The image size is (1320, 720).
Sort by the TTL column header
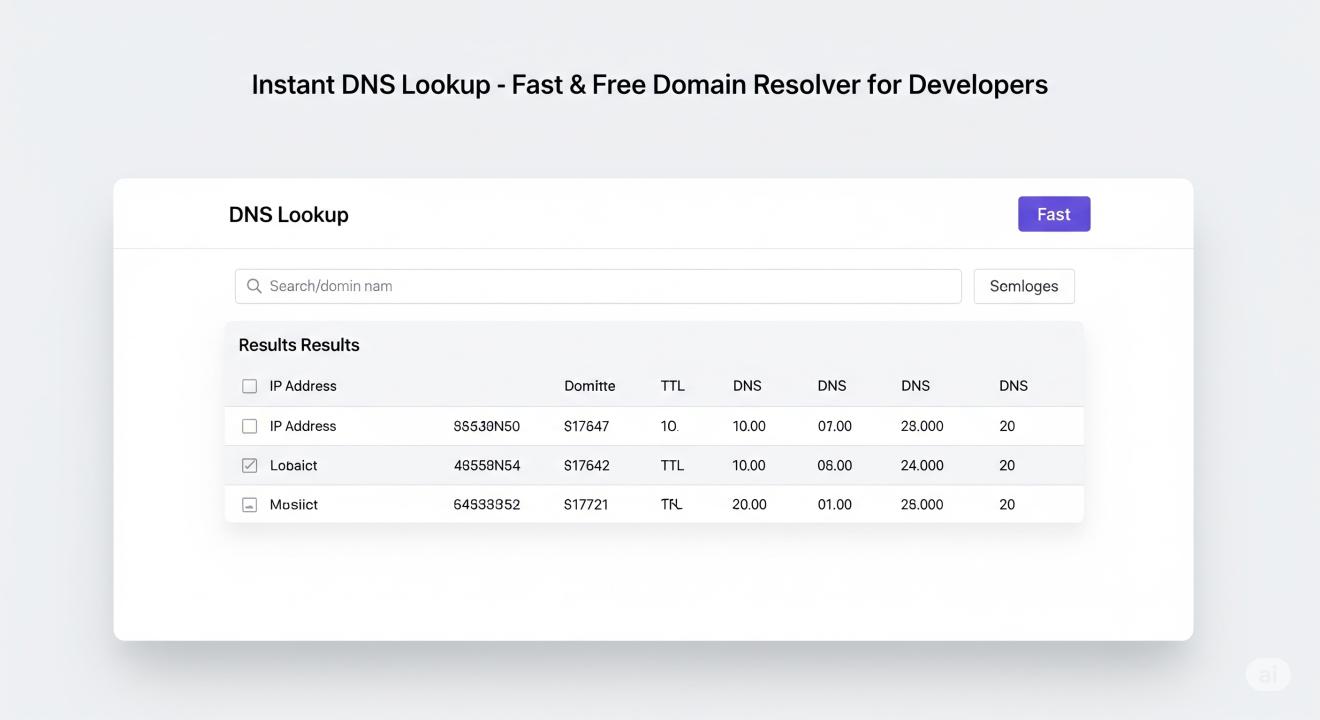tap(672, 386)
